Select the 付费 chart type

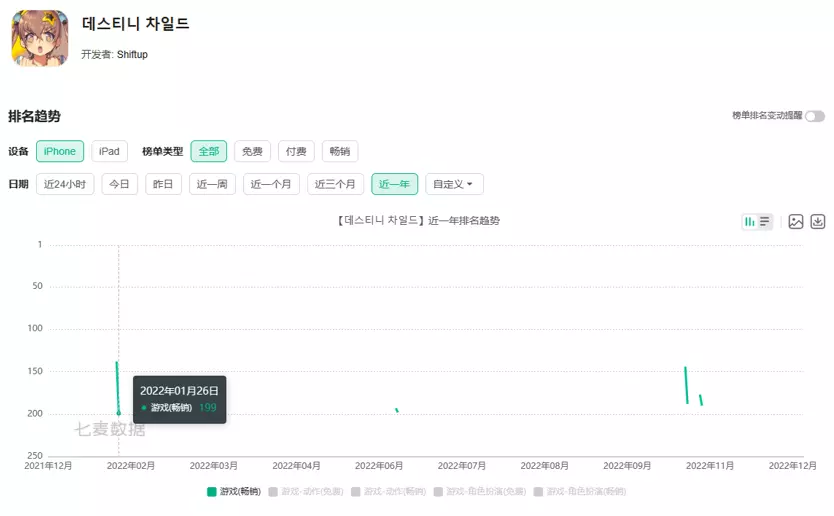tap(296, 151)
